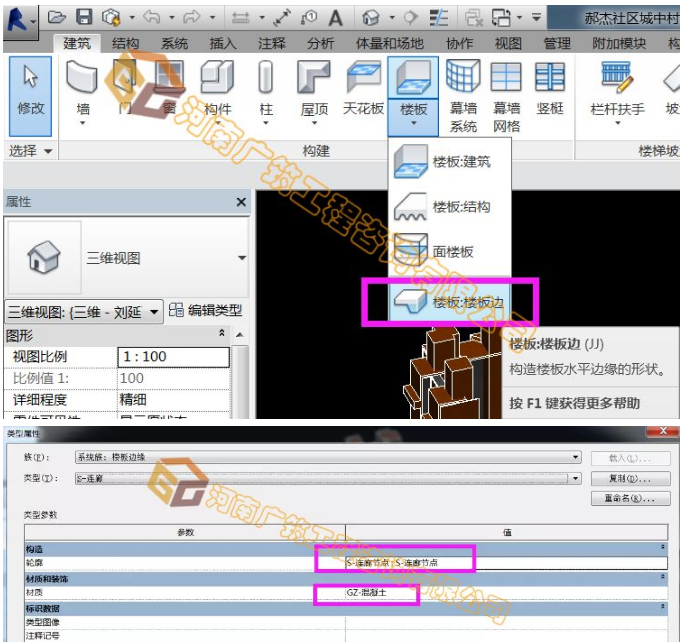Select the Roof tool
This screenshot has height=643, width=687.
click(x=314, y=90)
